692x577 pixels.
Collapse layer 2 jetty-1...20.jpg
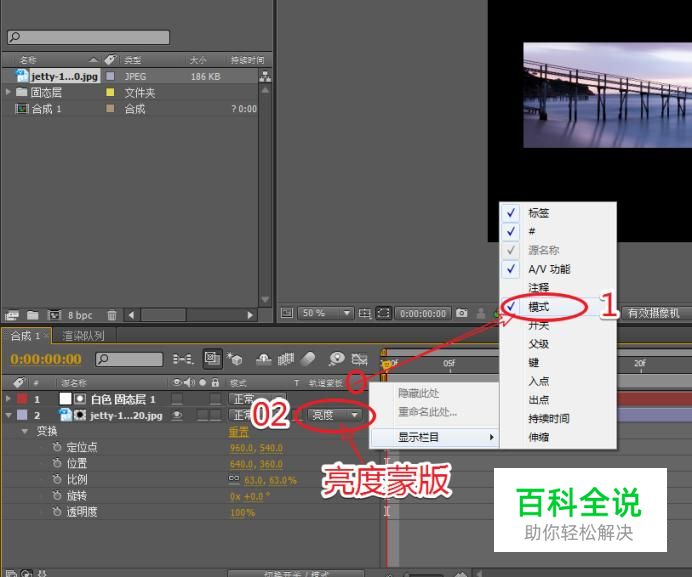(x=8, y=415)
